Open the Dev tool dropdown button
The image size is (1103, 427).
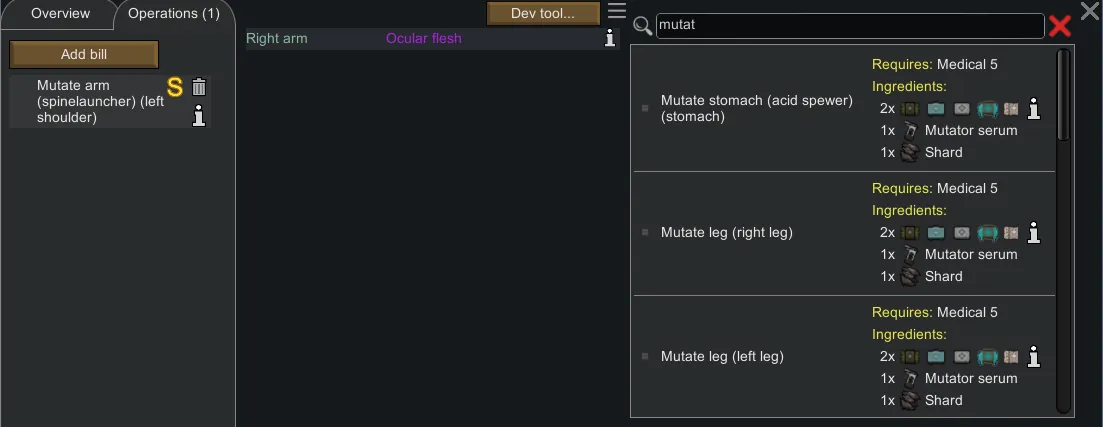[x=543, y=14]
